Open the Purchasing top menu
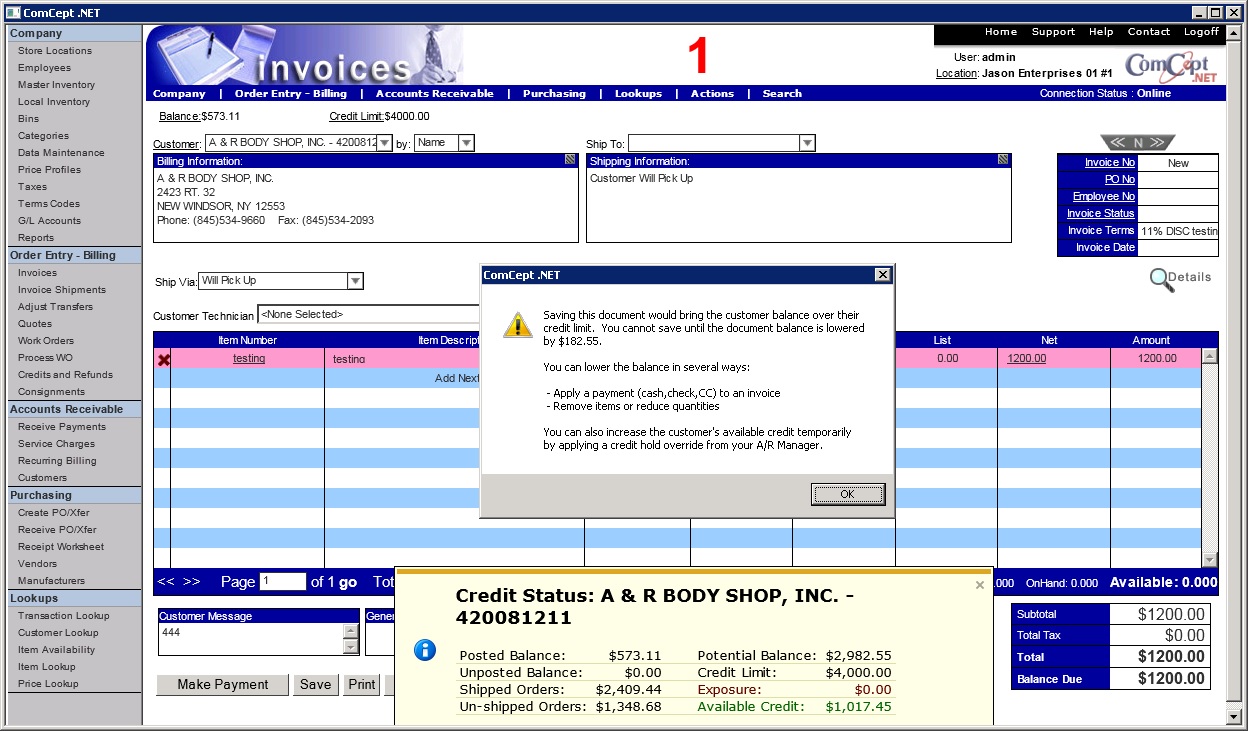Viewport: 1248px width, 731px height. point(554,94)
